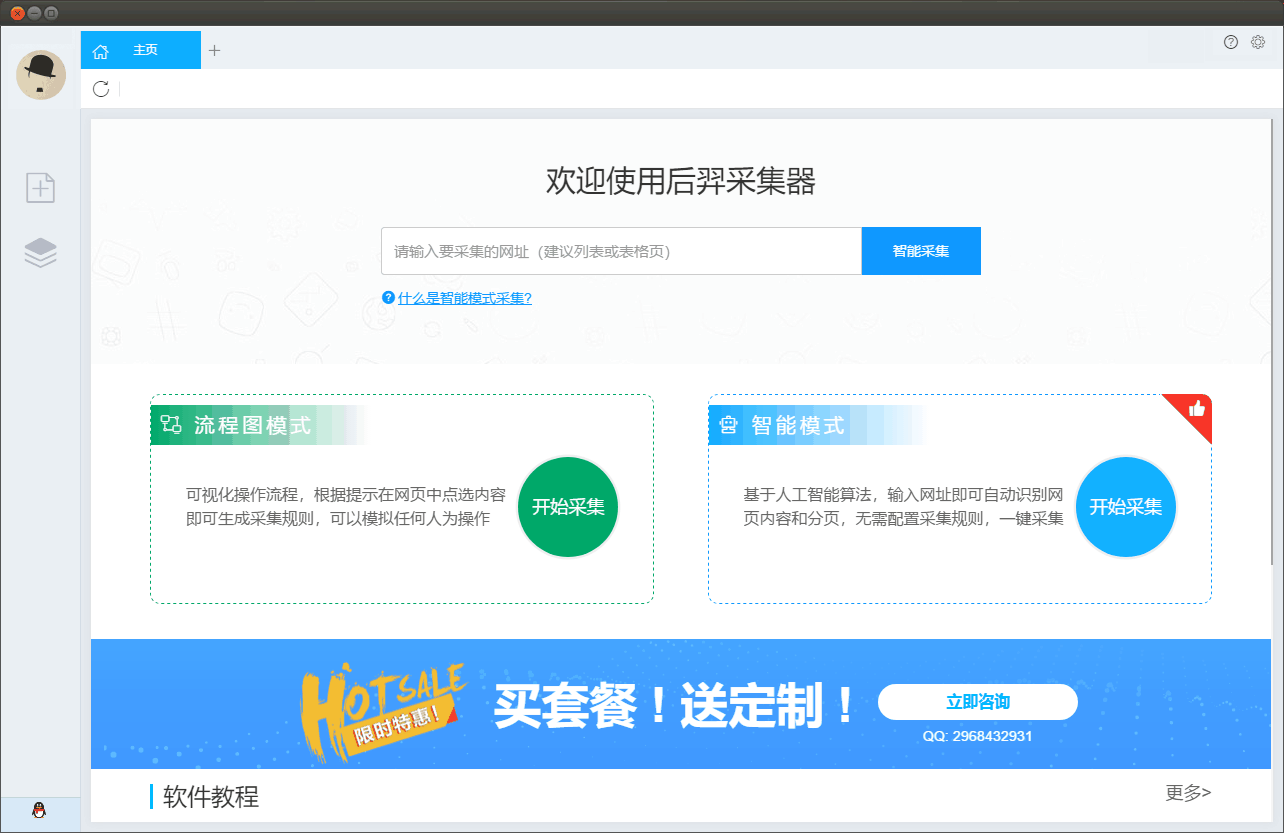Click the robot icon beside 智能模式
Screen dimensions: 1284x833
point(728,425)
